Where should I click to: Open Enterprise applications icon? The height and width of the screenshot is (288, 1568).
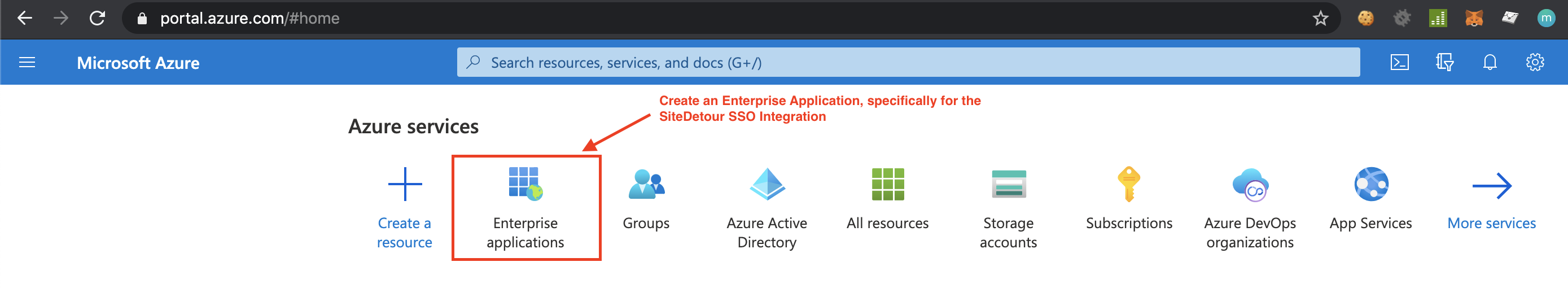[525, 184]
